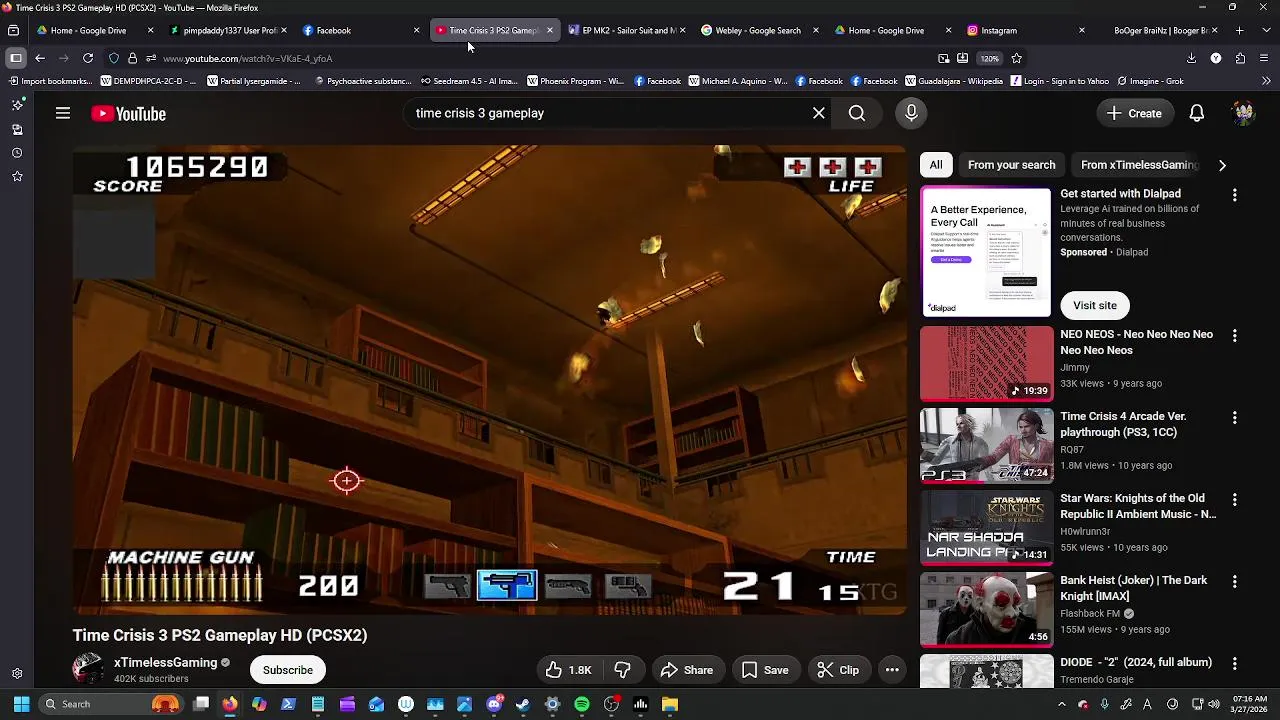1280x720 pixels.
Task: Click the 120% zoom level indicator
Action: 989,58
